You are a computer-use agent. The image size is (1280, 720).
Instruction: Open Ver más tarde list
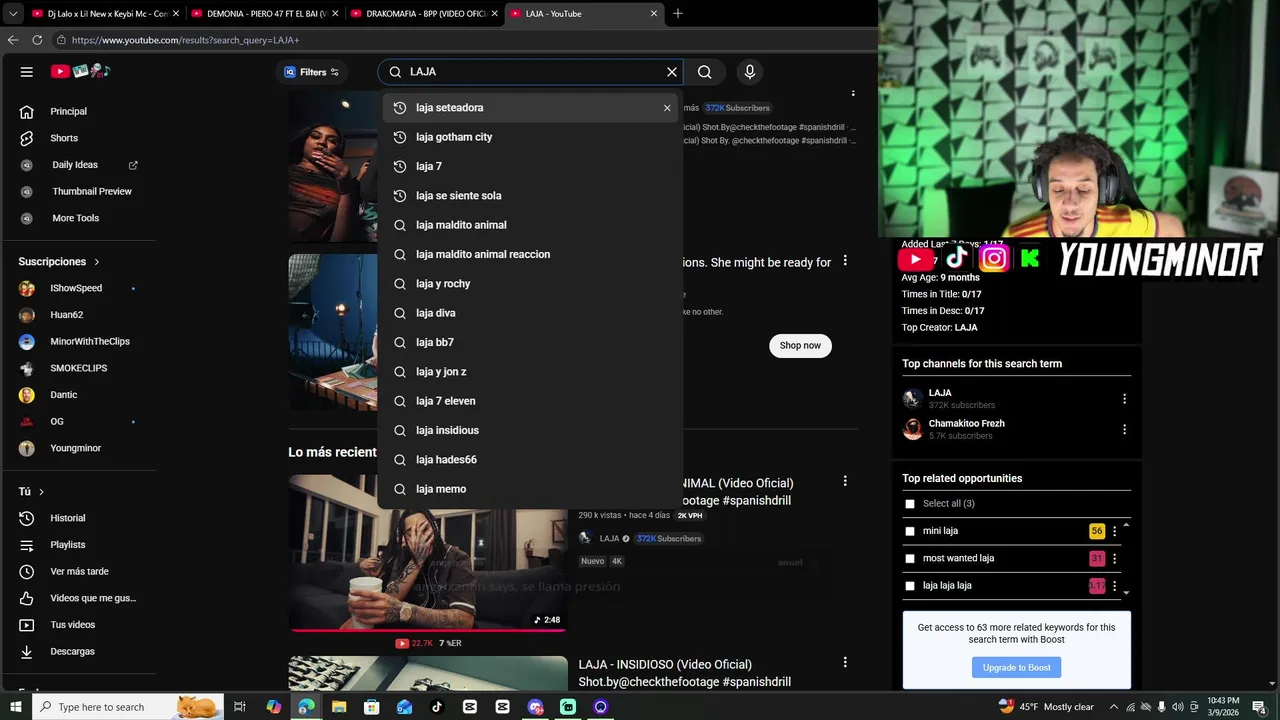click(x=79, y=571)
